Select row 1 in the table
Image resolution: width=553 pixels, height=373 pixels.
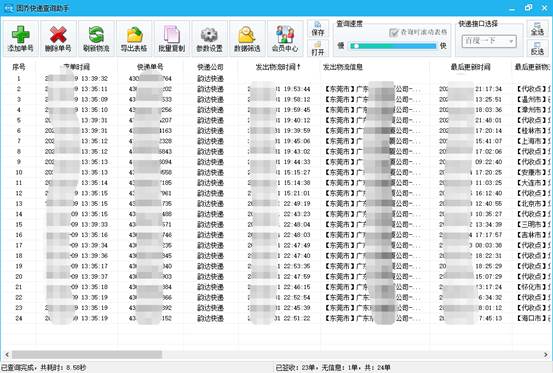click(276, 79)
